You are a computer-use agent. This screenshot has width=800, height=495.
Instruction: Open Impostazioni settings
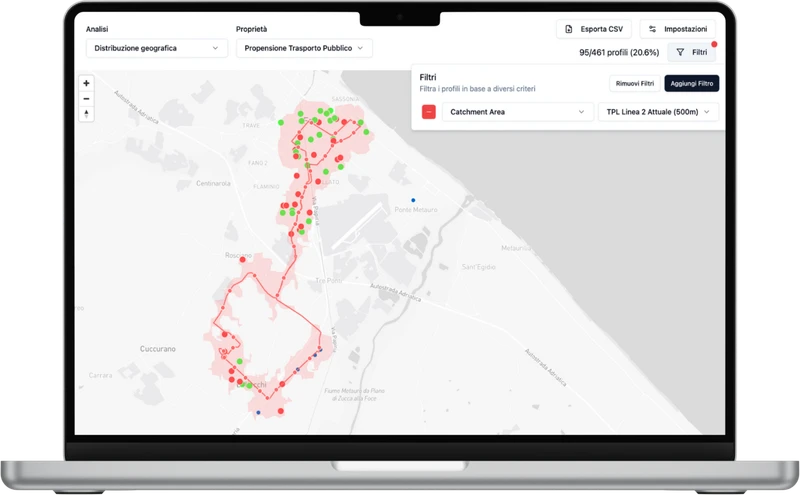click(678, 29)
